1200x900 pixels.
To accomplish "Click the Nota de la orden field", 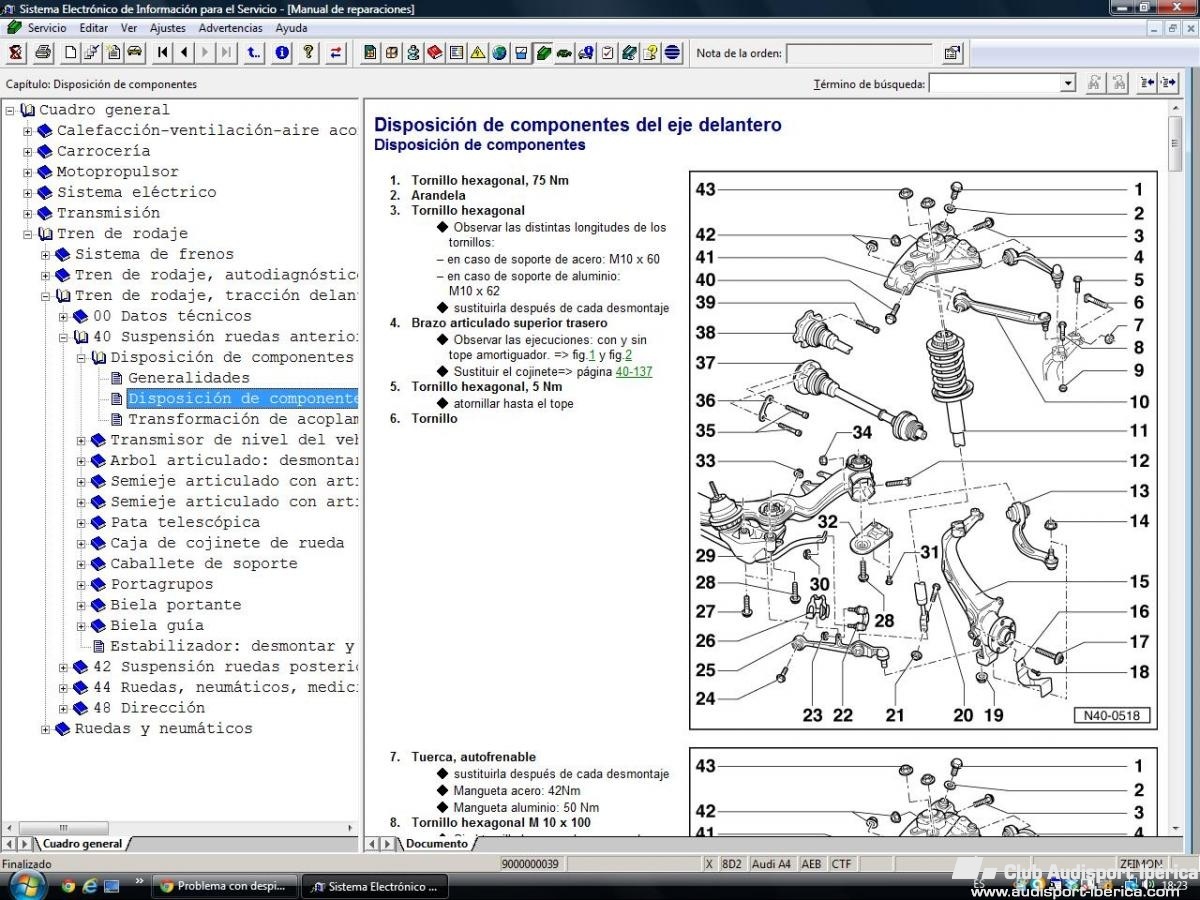I will [860, 53].
